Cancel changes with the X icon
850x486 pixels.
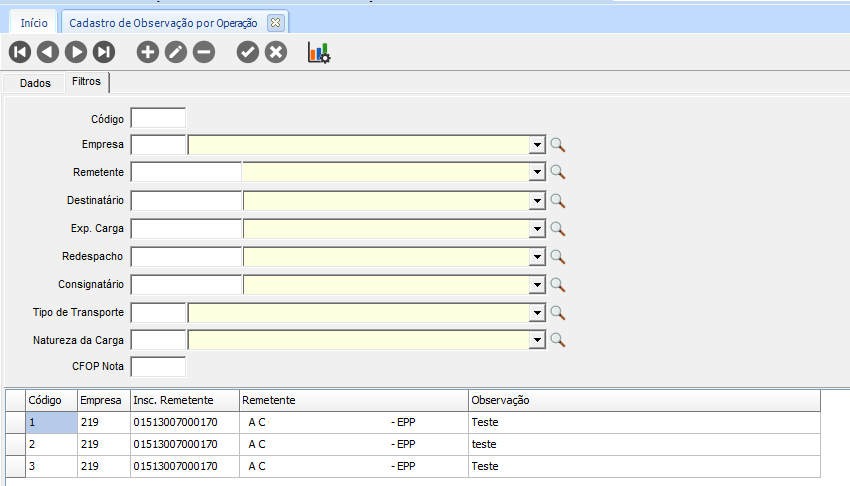pyautogui.click(x=276, y=52)
